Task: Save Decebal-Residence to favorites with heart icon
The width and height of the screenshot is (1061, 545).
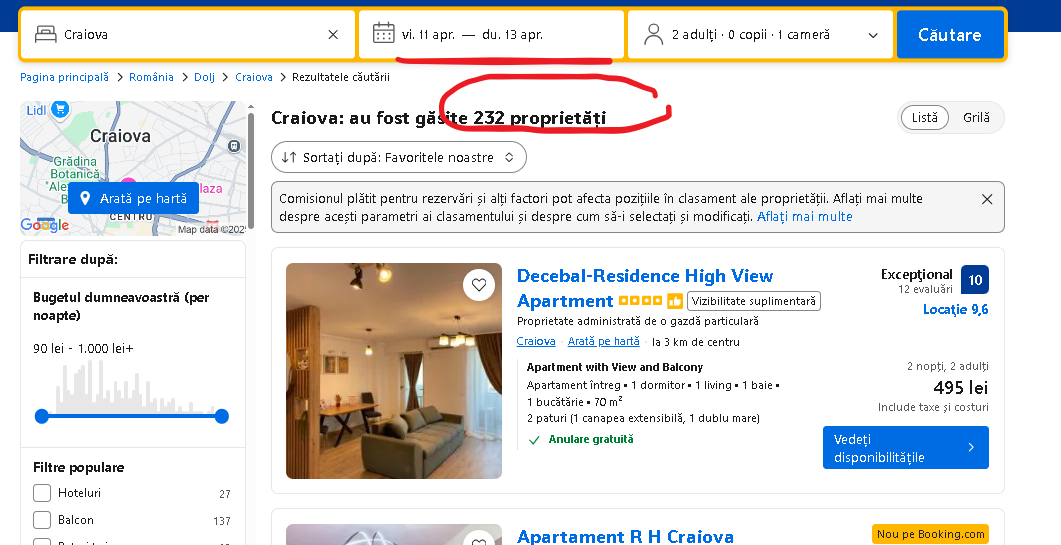Action: tap(479, 285)
